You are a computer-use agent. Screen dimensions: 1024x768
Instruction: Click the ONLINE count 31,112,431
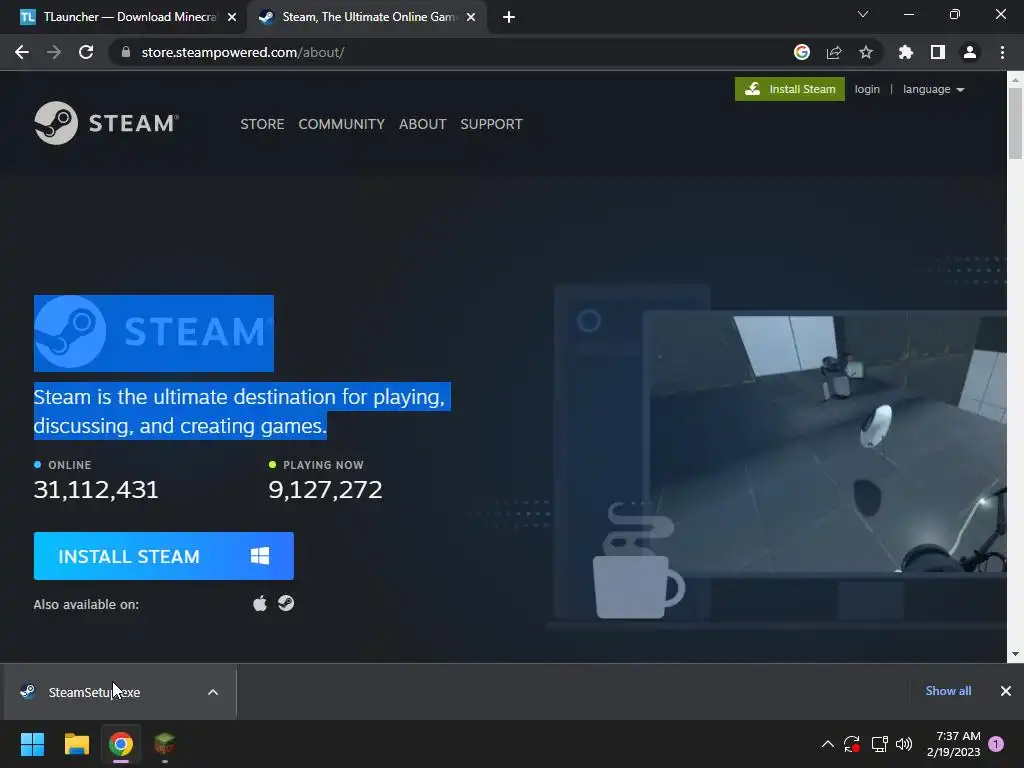pyautogui.click(x=96, y=490)
